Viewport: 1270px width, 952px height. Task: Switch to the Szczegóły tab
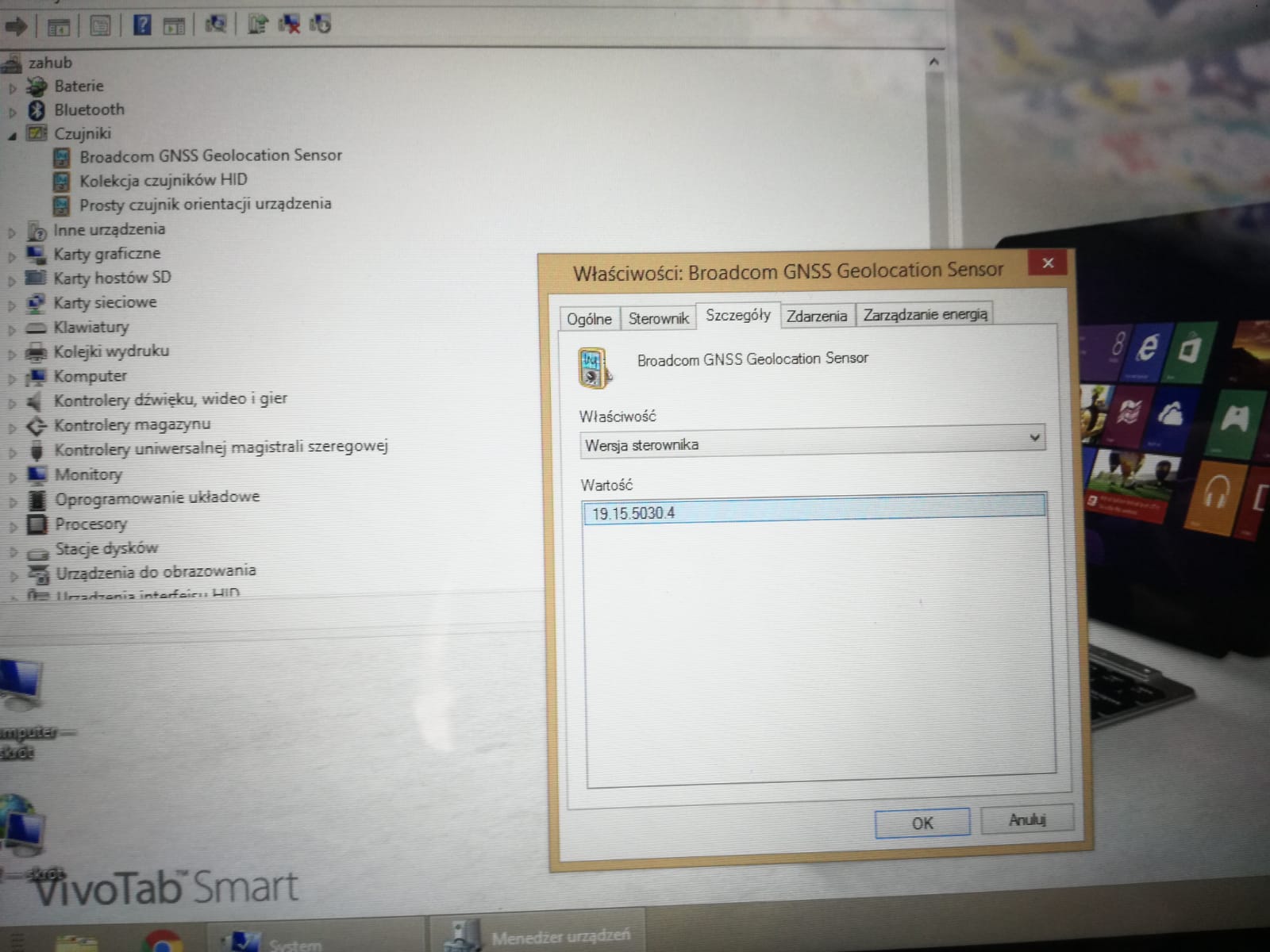(x=738, y=315)
